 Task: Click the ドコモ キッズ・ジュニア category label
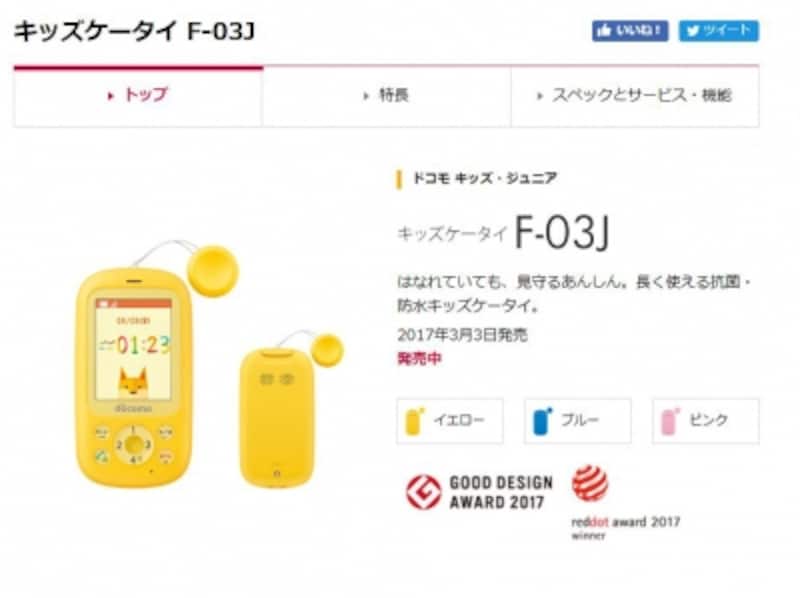point(485,179)
